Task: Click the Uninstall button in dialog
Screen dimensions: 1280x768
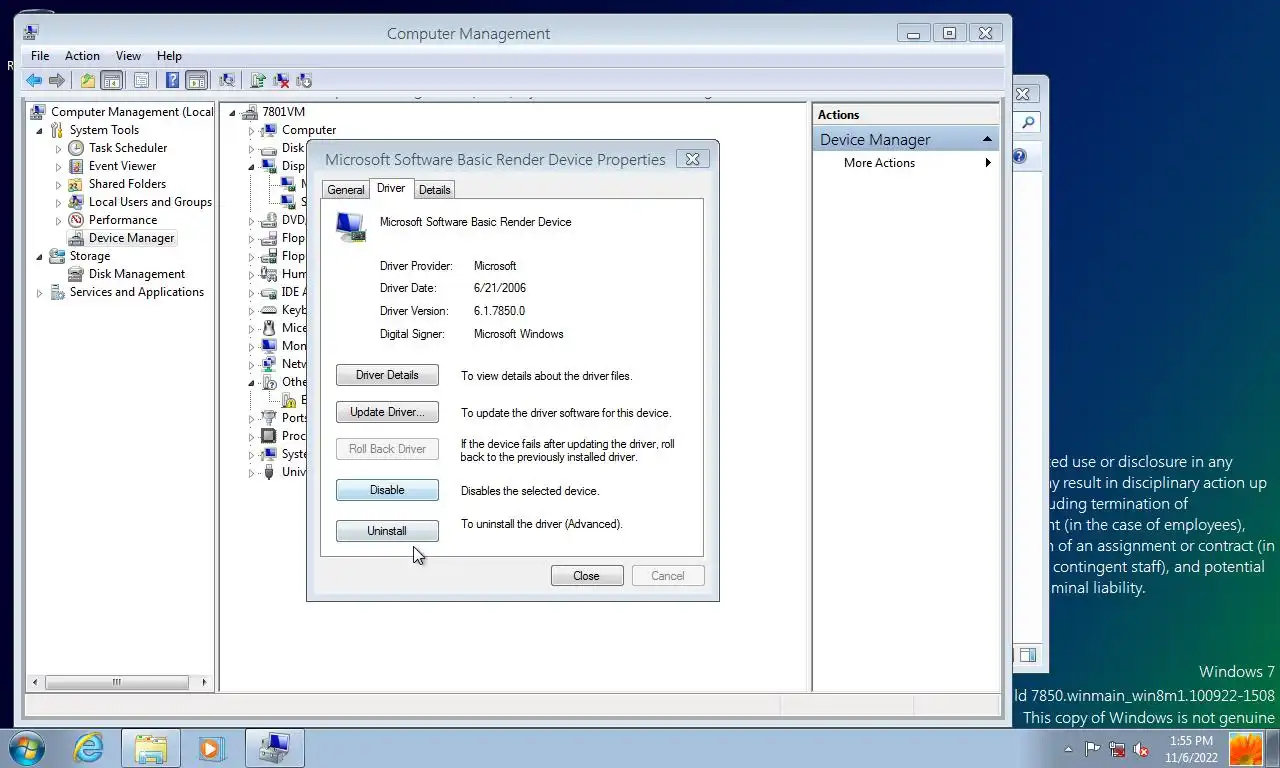Action: point(387,531)
